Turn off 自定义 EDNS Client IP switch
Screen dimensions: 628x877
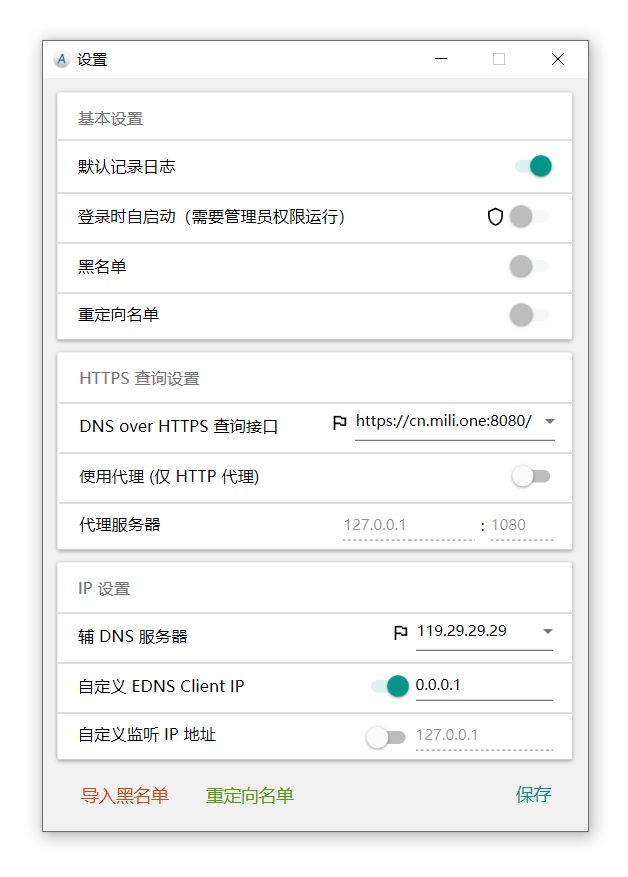coord(389,686)
